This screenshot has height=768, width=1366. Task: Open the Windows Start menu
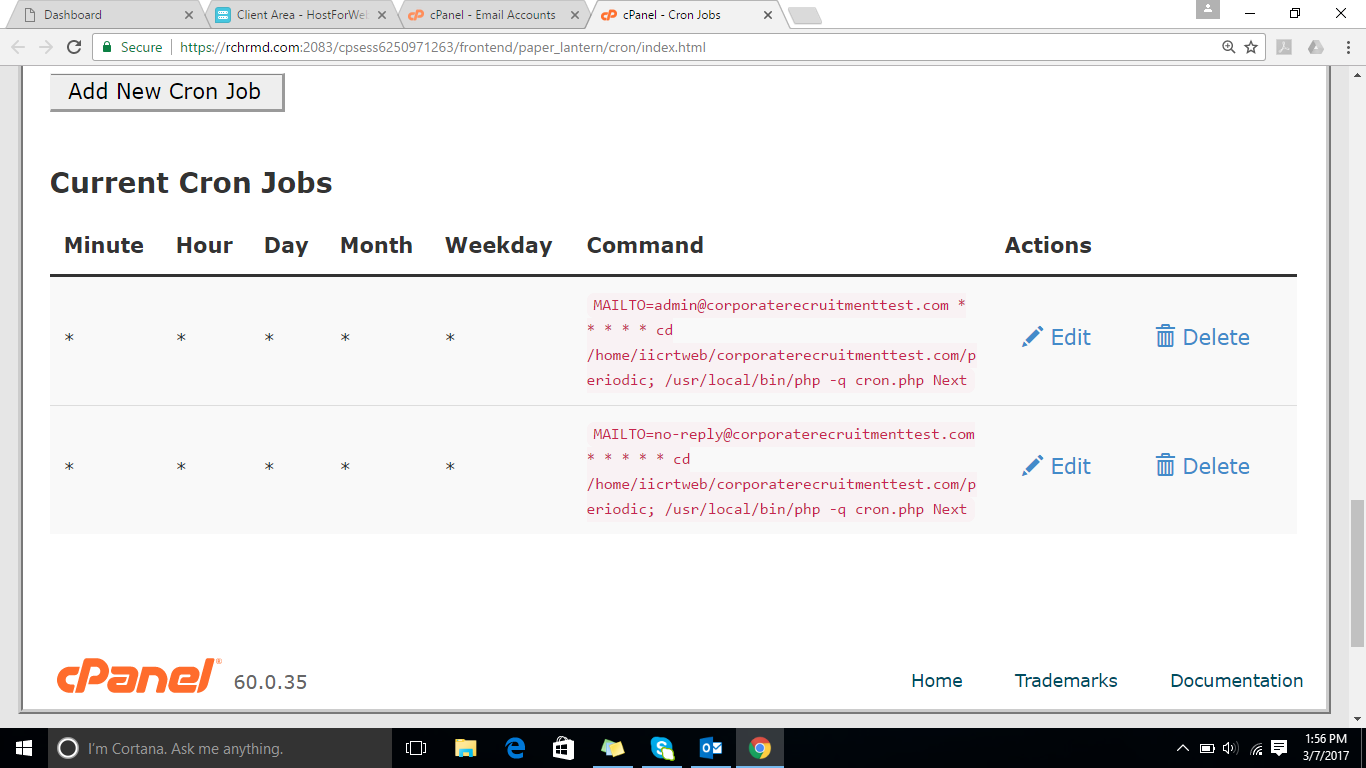tap(23, 748)
